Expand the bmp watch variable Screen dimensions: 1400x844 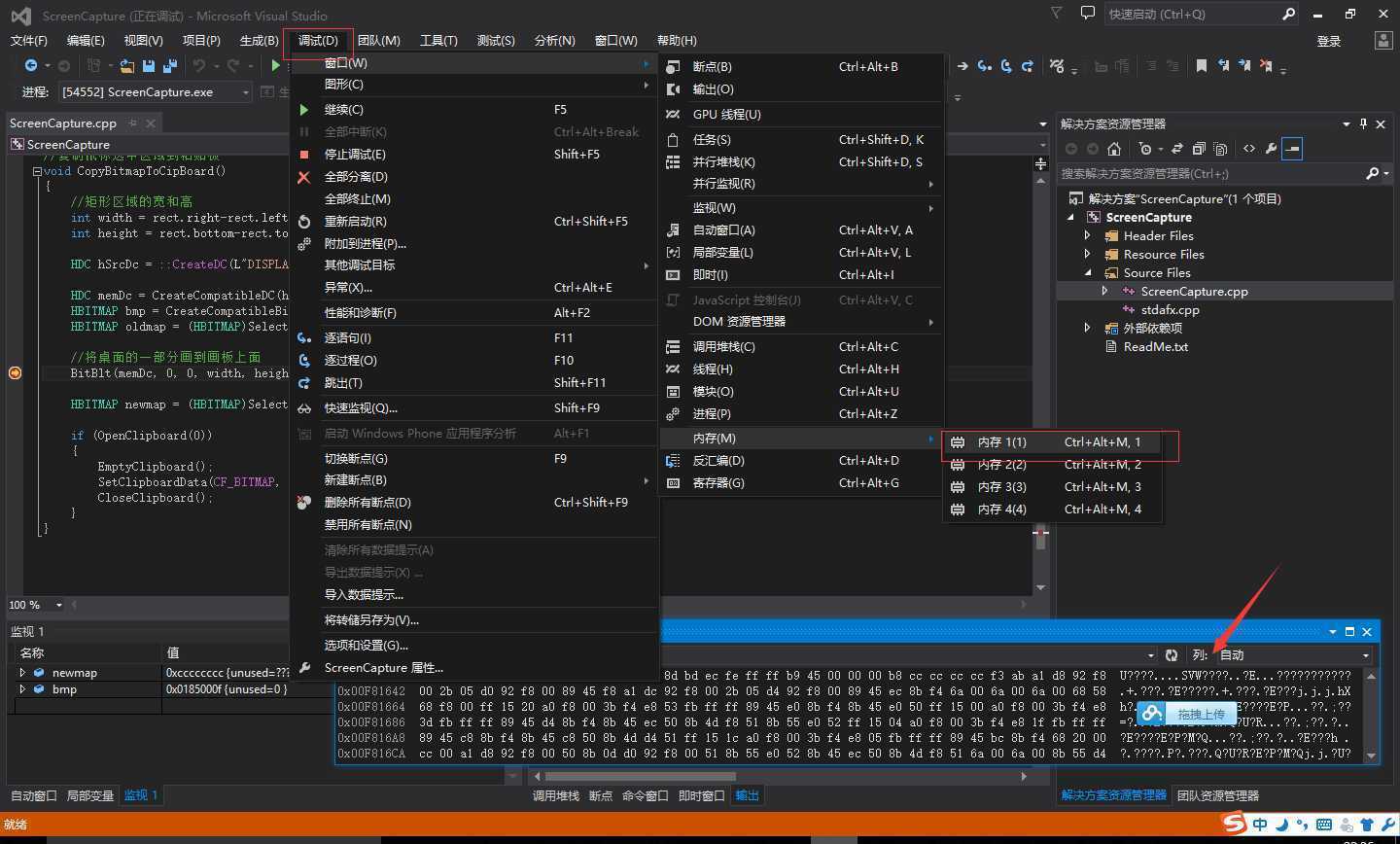click(x=22, y=689)
